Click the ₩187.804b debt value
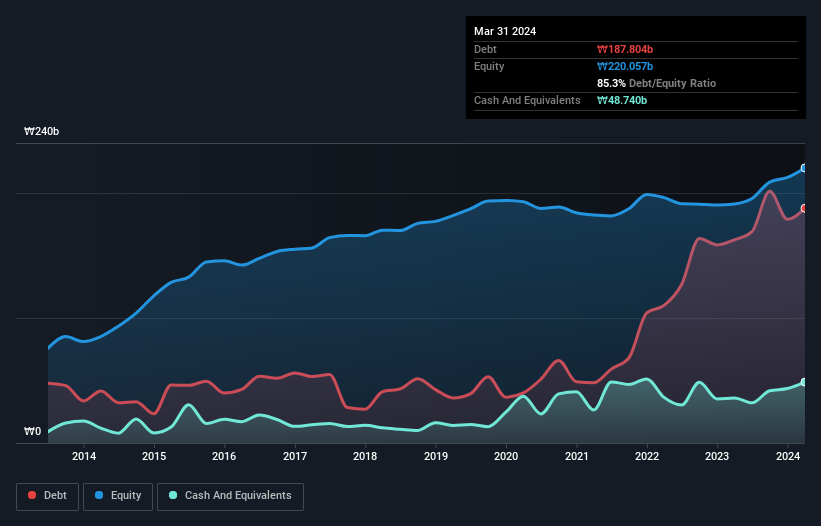This screenshot has height=526, width=821. [x=625, y=49]
